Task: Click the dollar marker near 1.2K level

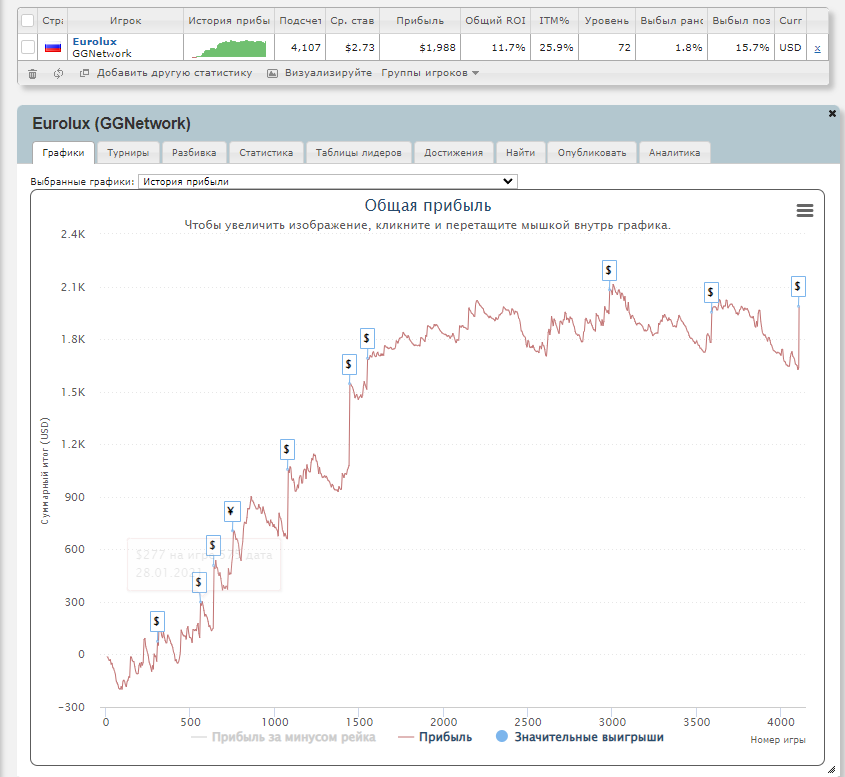Action: (287, 449)
